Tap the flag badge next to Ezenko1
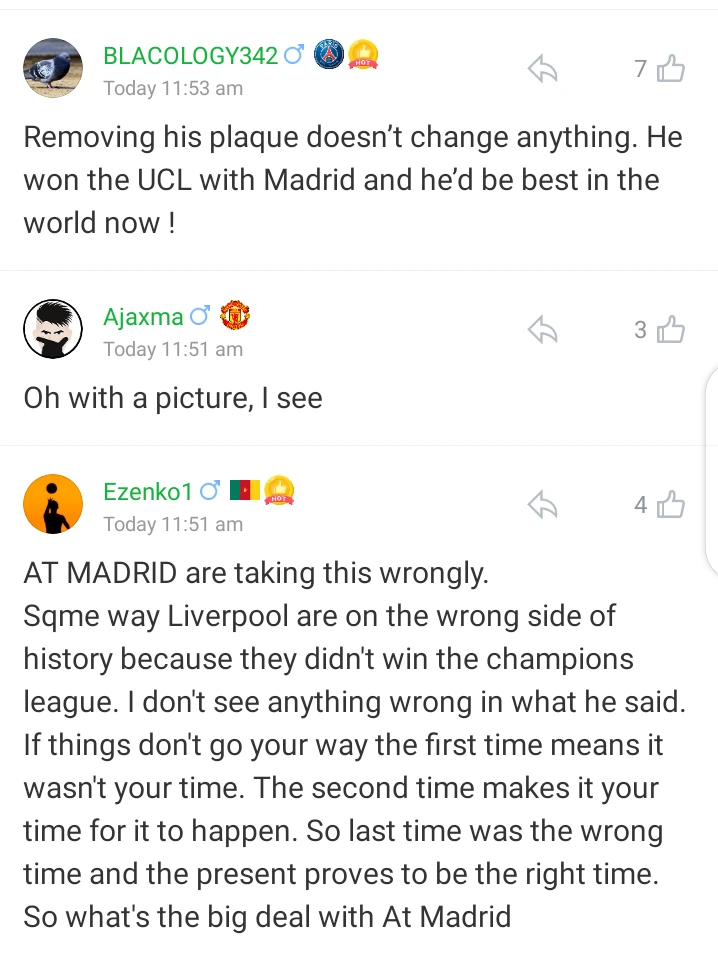 [x=244, y=490]
